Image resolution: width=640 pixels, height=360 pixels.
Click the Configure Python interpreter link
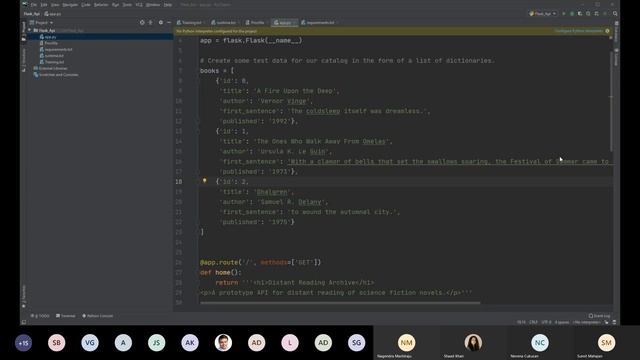pyautogui.click(x=578, y=31)
